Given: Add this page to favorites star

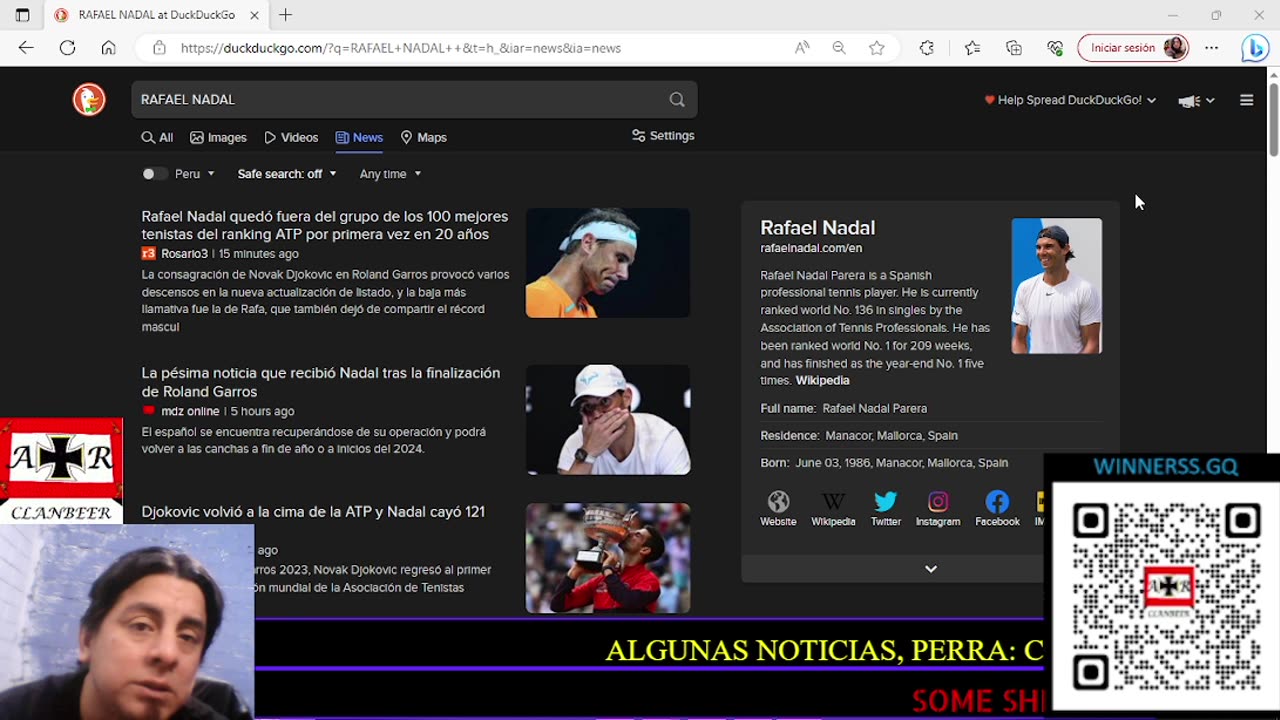Looking at the screenshot, I should tap(877, 48).
